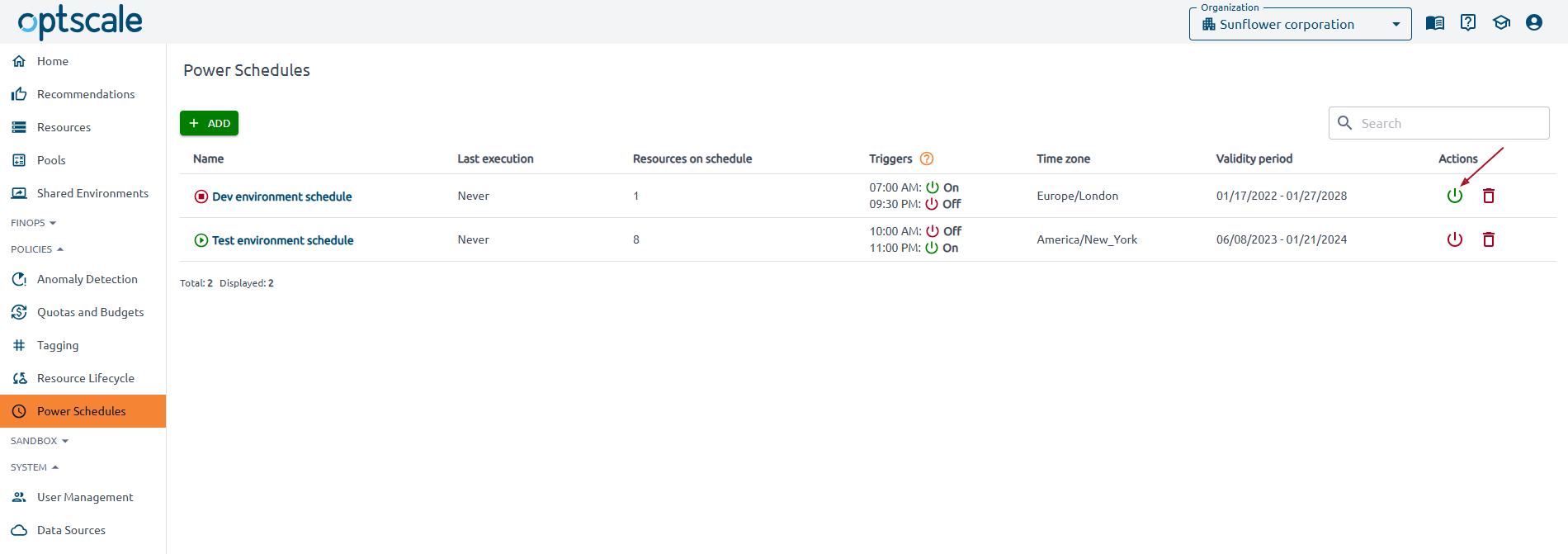Collapse the SYSTEM sidebar section
The image size is (1568, 554).
point(35,467)
